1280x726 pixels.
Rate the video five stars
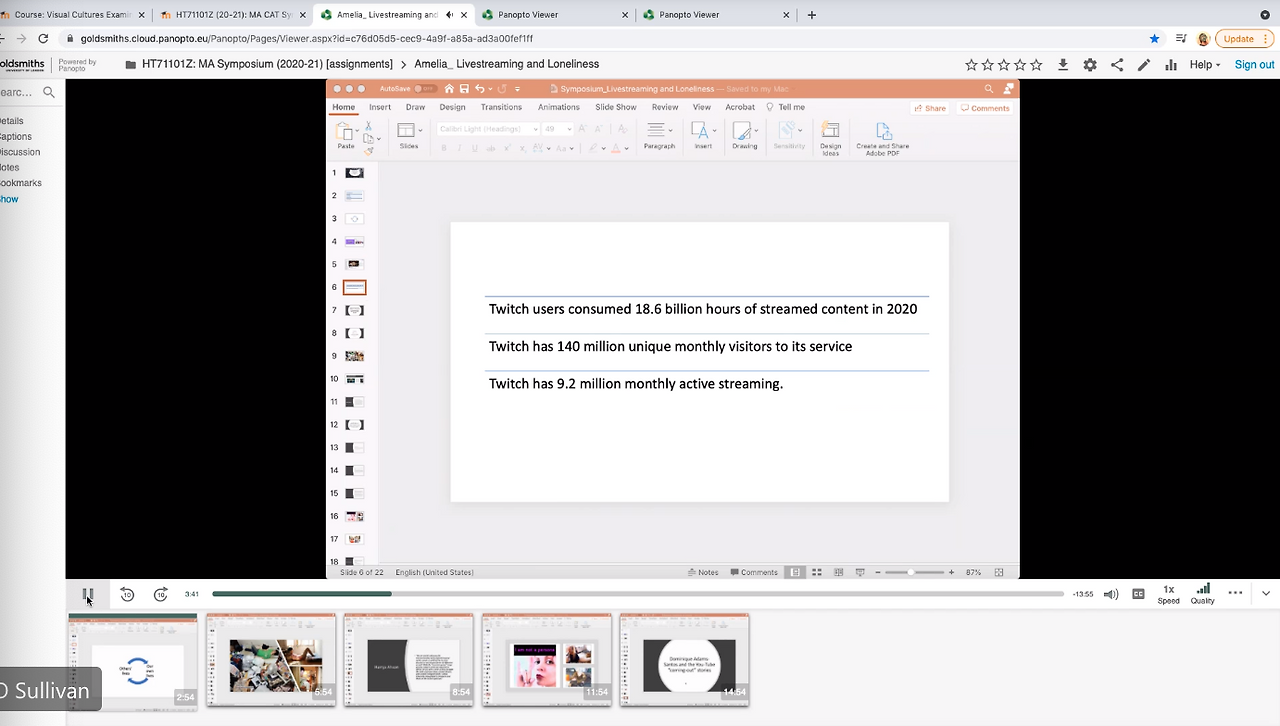(x=1036, y=64)
